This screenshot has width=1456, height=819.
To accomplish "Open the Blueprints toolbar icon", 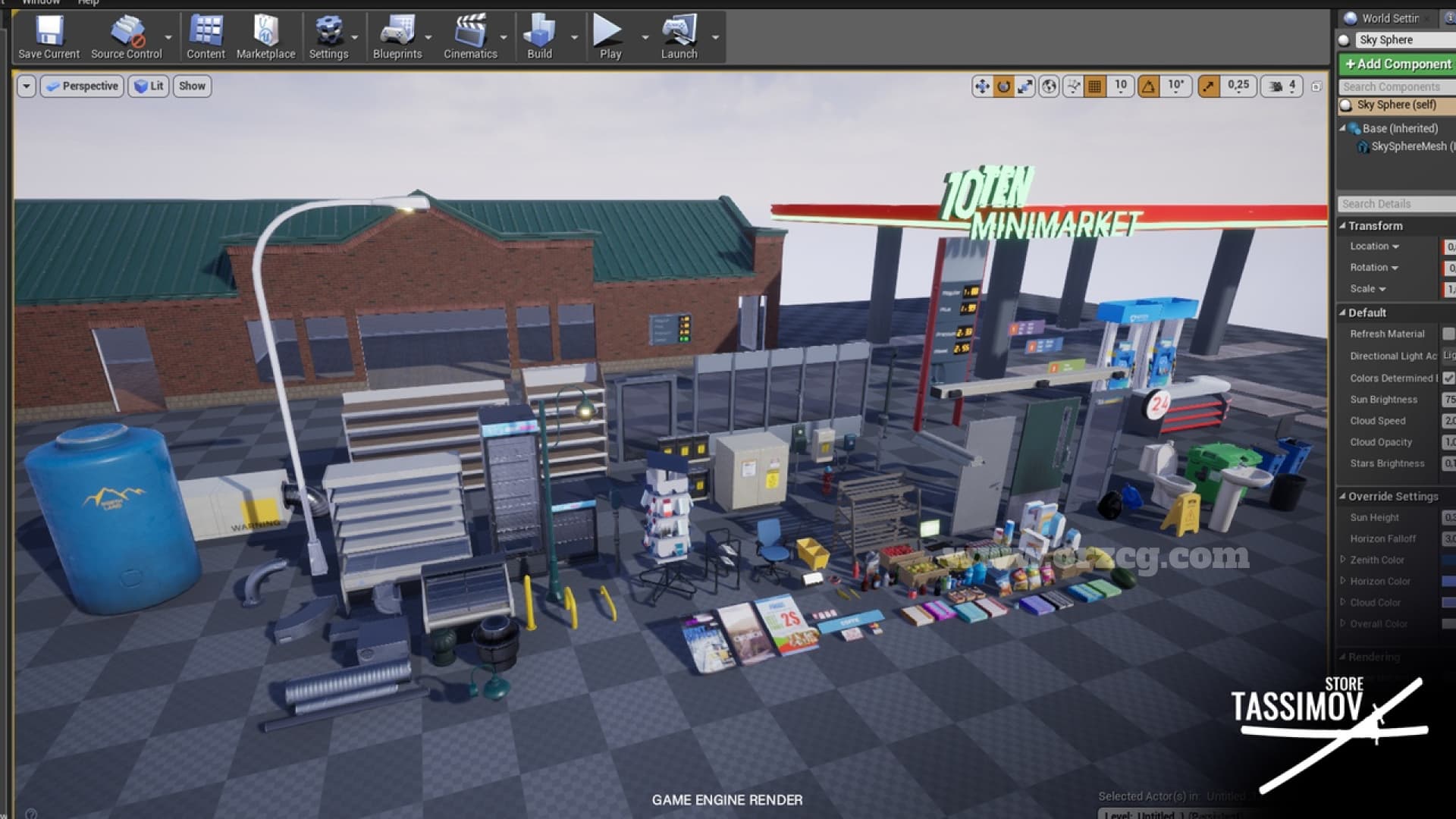I will click(x=397, y=37).
